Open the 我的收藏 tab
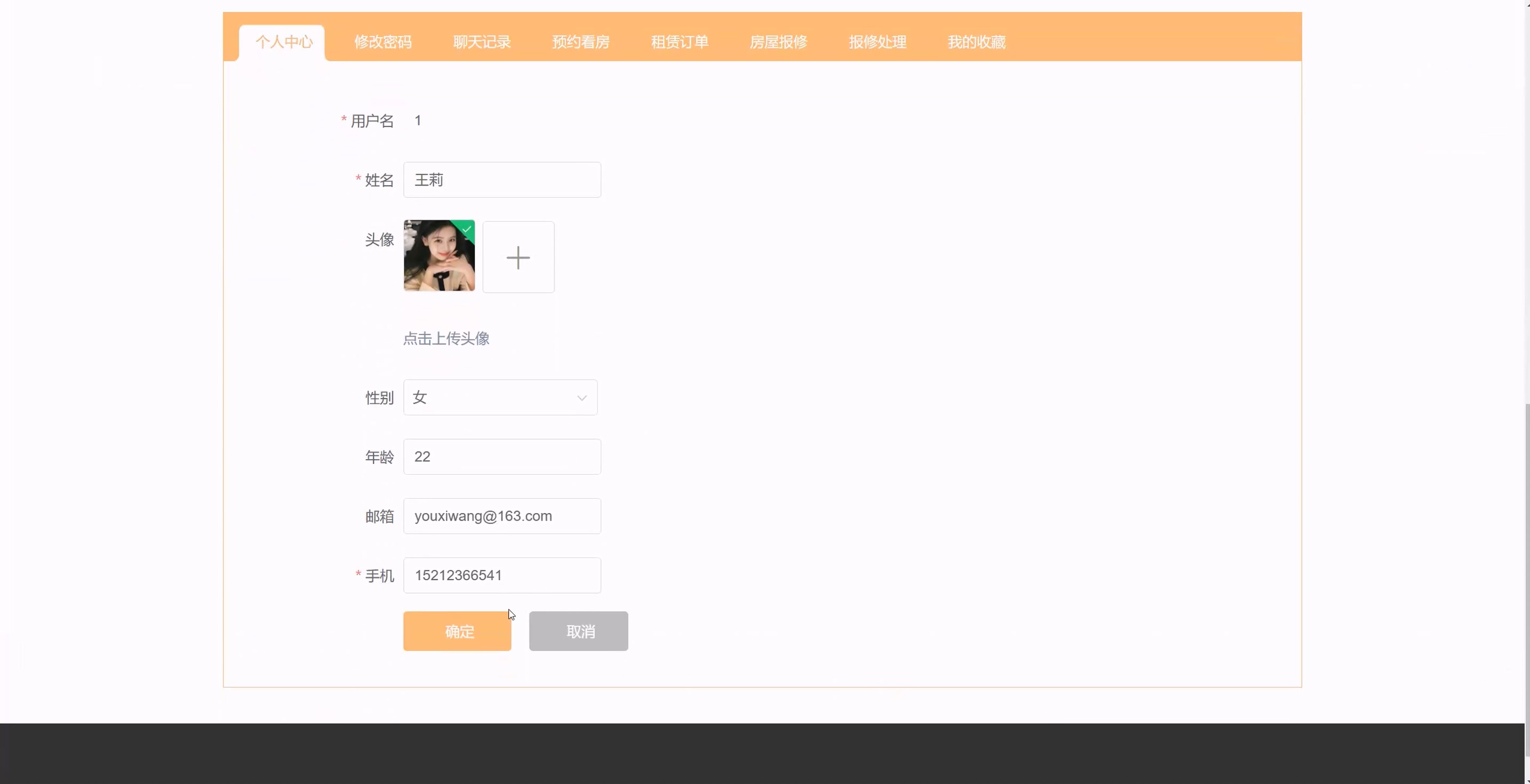 pos(976,42)
